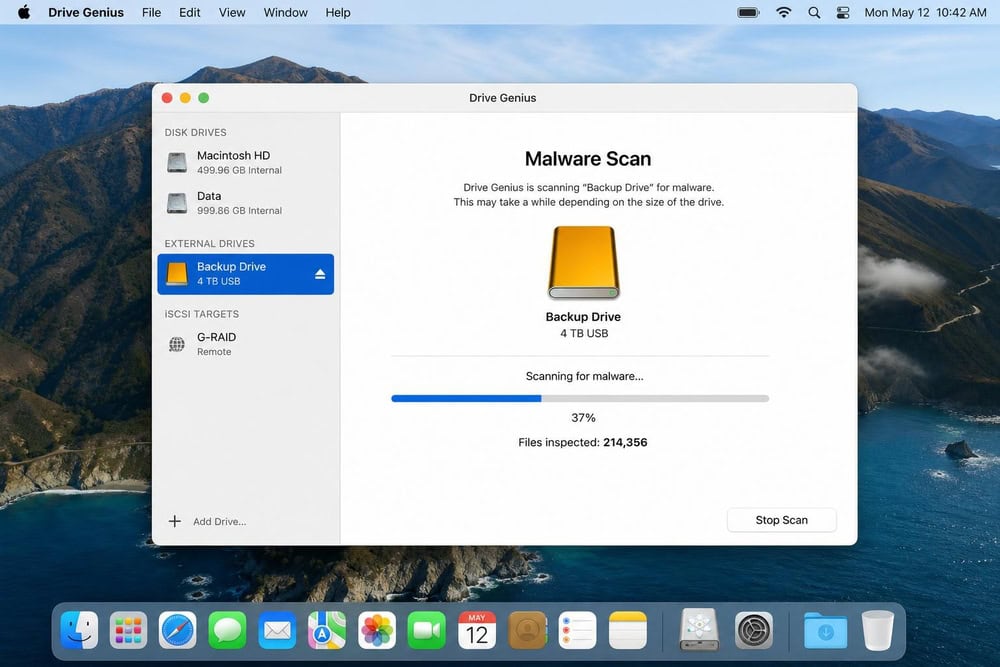Click the yellow Backup Drive sidebar icon
Screen dimensions: 1000x667
[x=177, y=274]
